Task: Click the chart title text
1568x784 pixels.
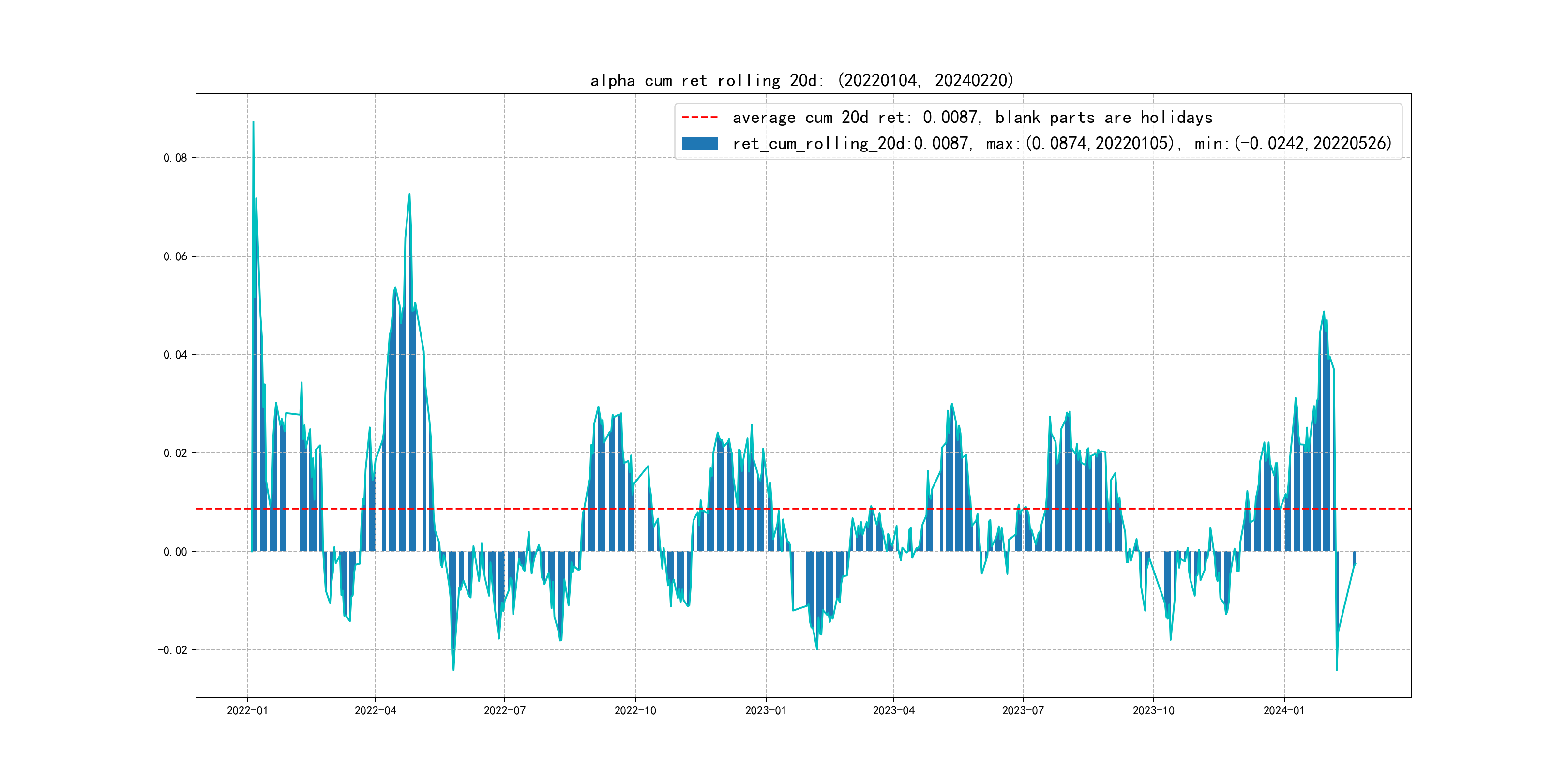Action: (x=802, y=80)
